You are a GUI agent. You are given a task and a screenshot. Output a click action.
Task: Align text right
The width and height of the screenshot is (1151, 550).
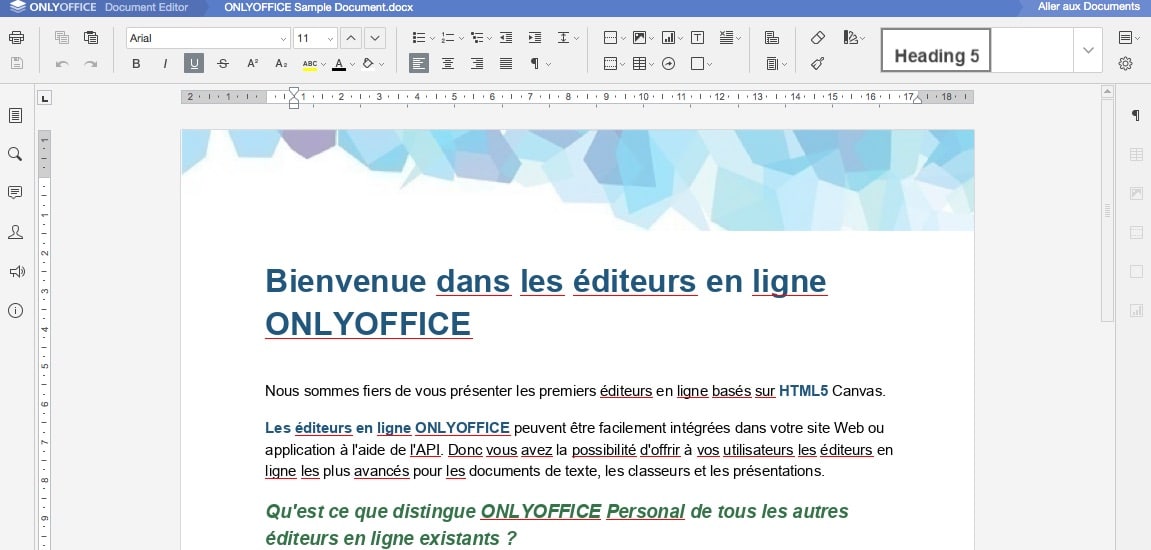pyautogui.click(x=477, y=64)
